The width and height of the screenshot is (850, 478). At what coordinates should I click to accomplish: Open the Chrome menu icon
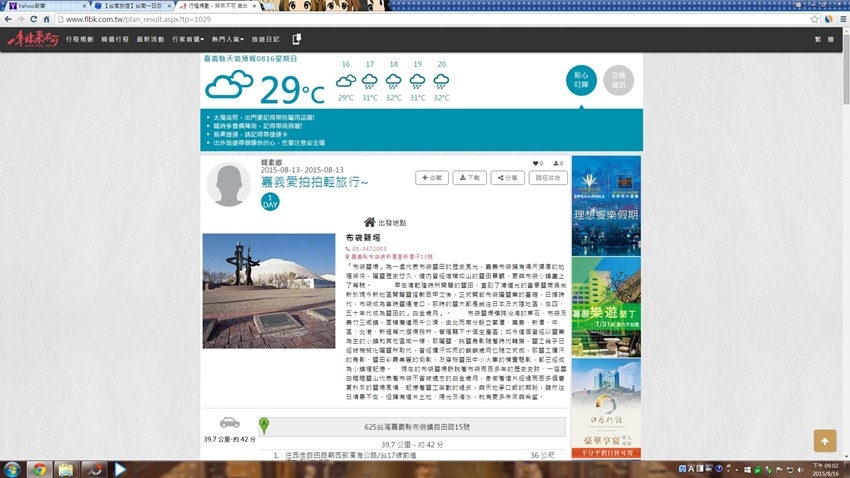[843, 19]
